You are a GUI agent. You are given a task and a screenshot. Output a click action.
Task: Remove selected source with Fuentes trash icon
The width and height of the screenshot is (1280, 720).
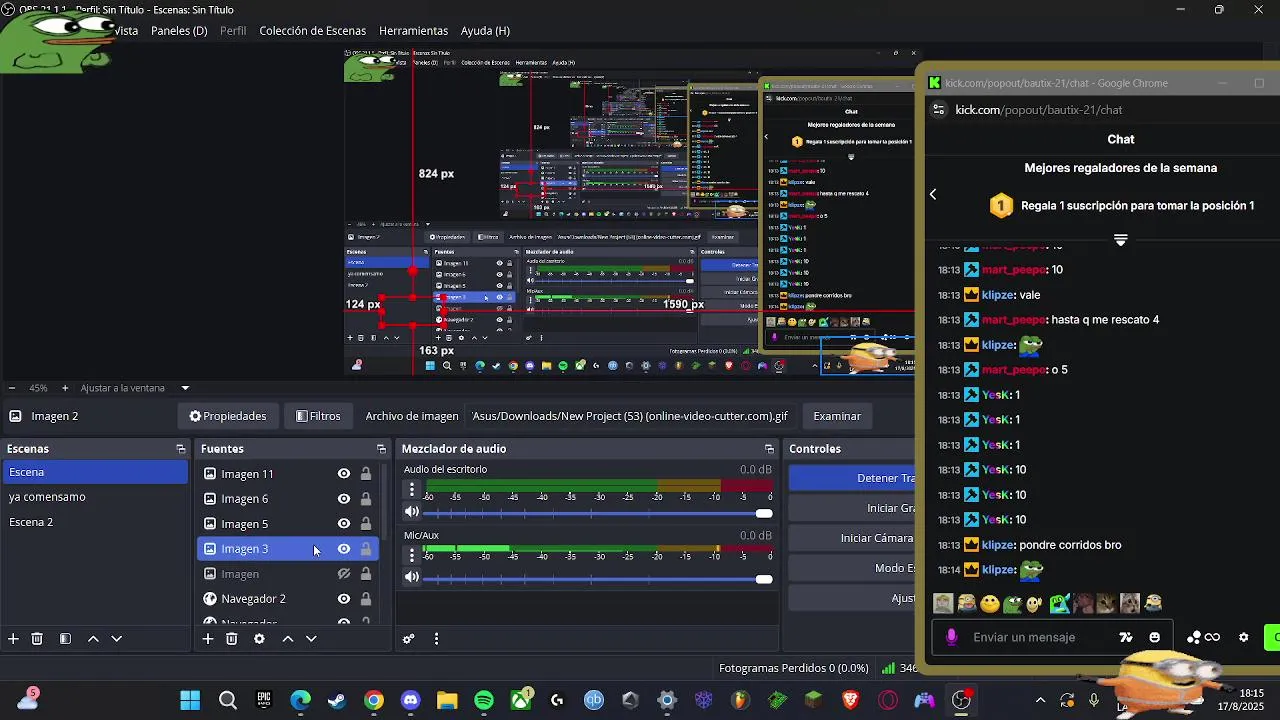pyautogui.click(x=231, y=639)
